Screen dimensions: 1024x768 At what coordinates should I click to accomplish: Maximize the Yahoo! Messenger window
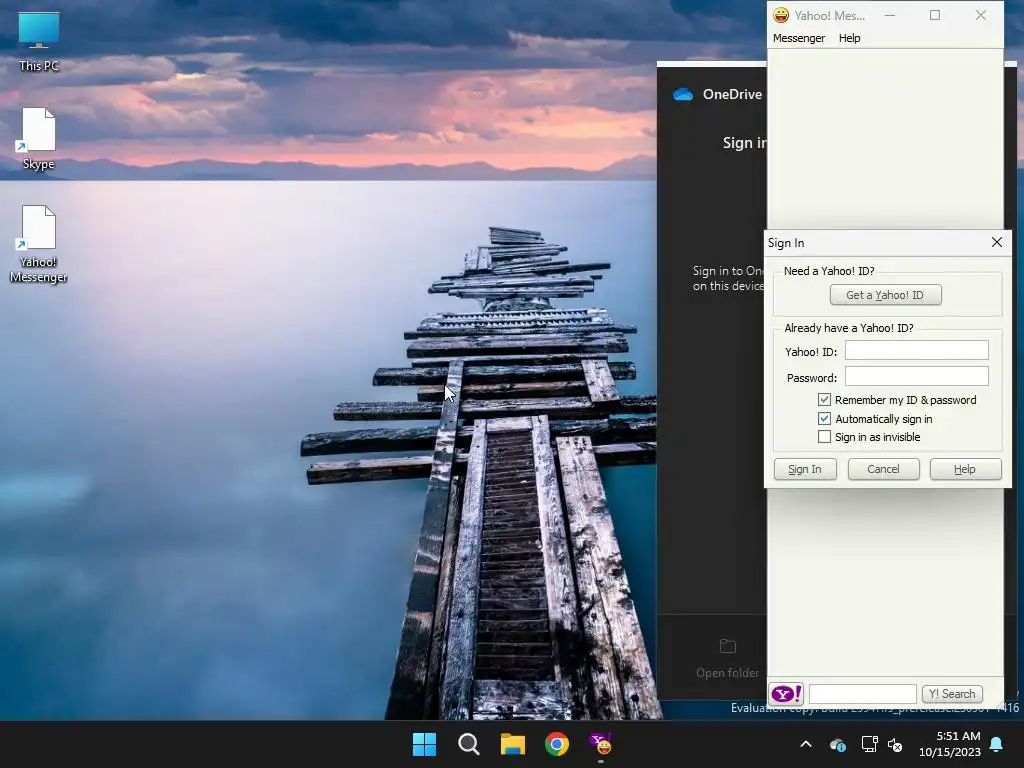click(x=935, y=15)
